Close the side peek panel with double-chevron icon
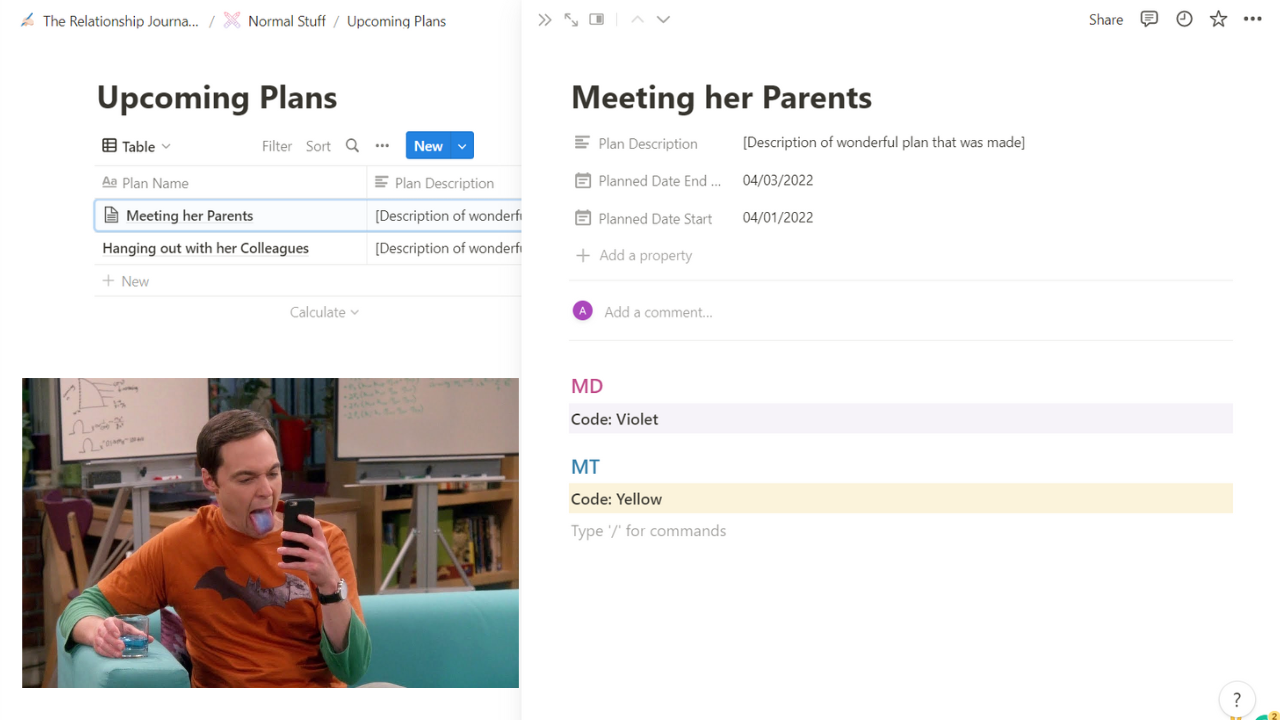The width and height of the screenshot is (1280, 720). 544,20
